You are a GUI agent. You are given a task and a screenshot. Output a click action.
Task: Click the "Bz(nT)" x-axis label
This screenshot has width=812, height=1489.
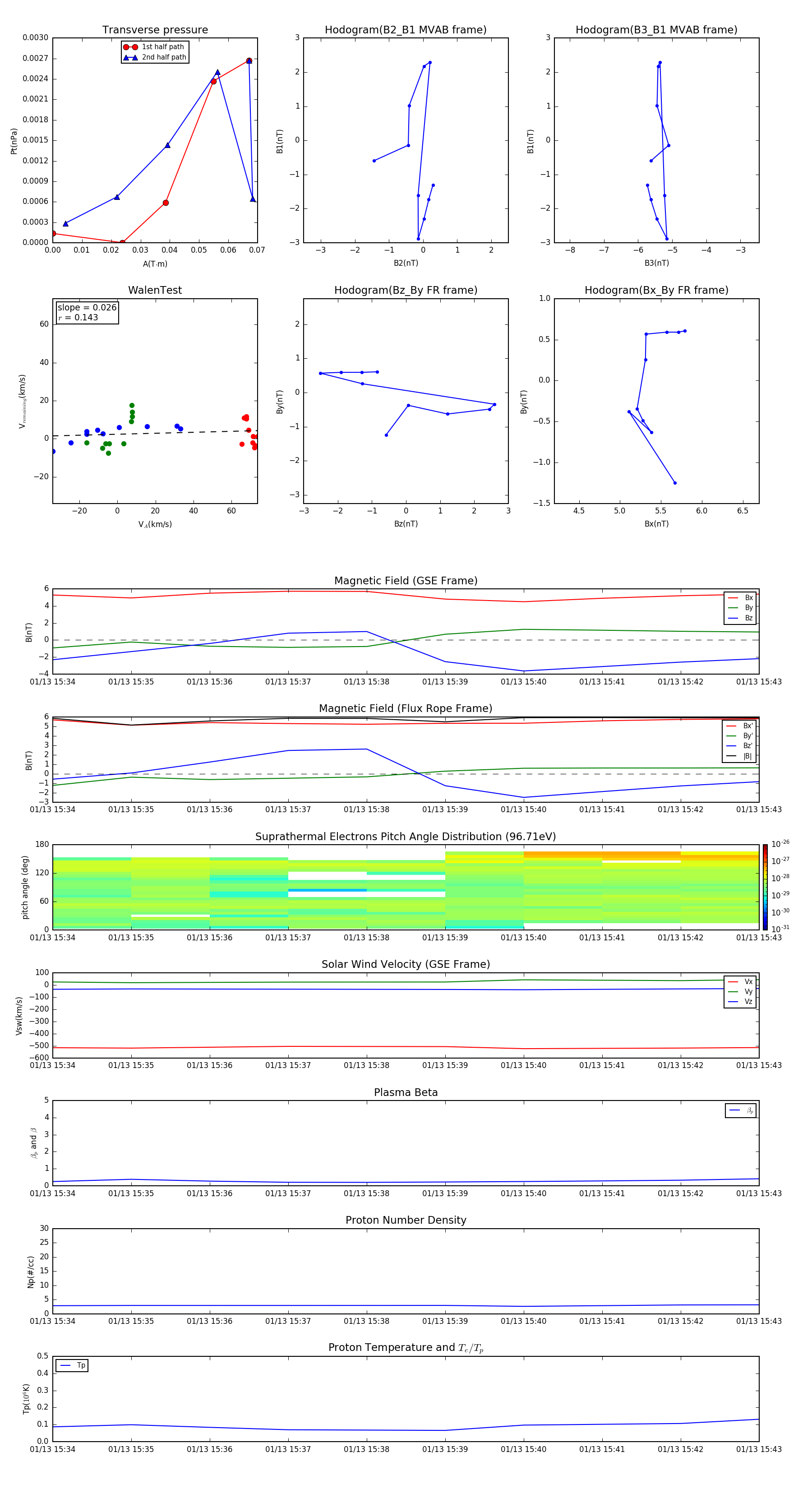pyautogui.click(x=406, y=524)
